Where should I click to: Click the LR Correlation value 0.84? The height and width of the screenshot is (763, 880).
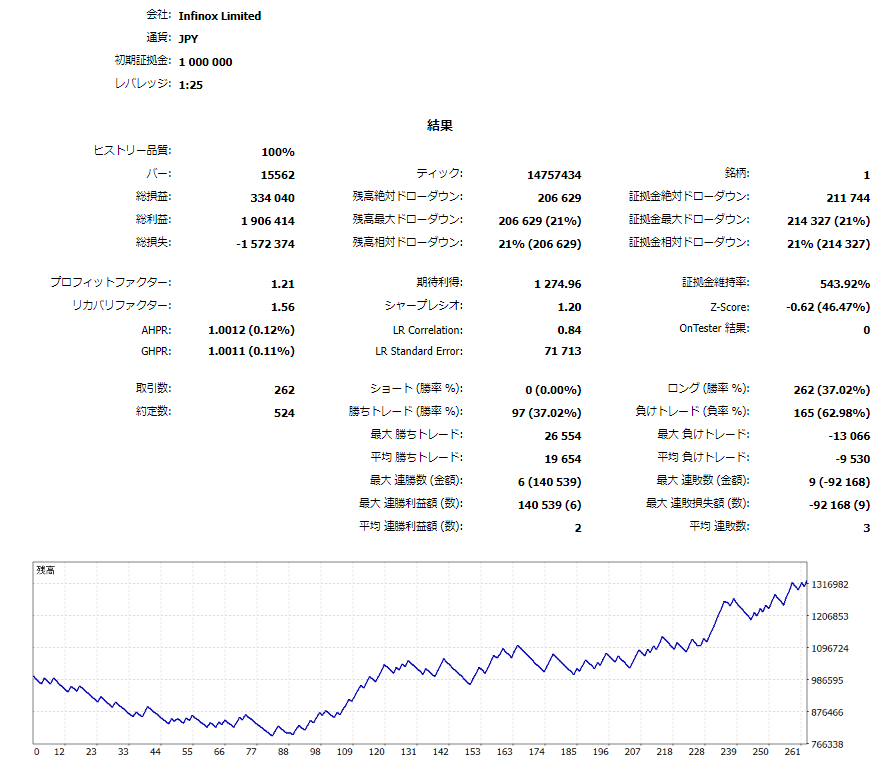point(570,330)
